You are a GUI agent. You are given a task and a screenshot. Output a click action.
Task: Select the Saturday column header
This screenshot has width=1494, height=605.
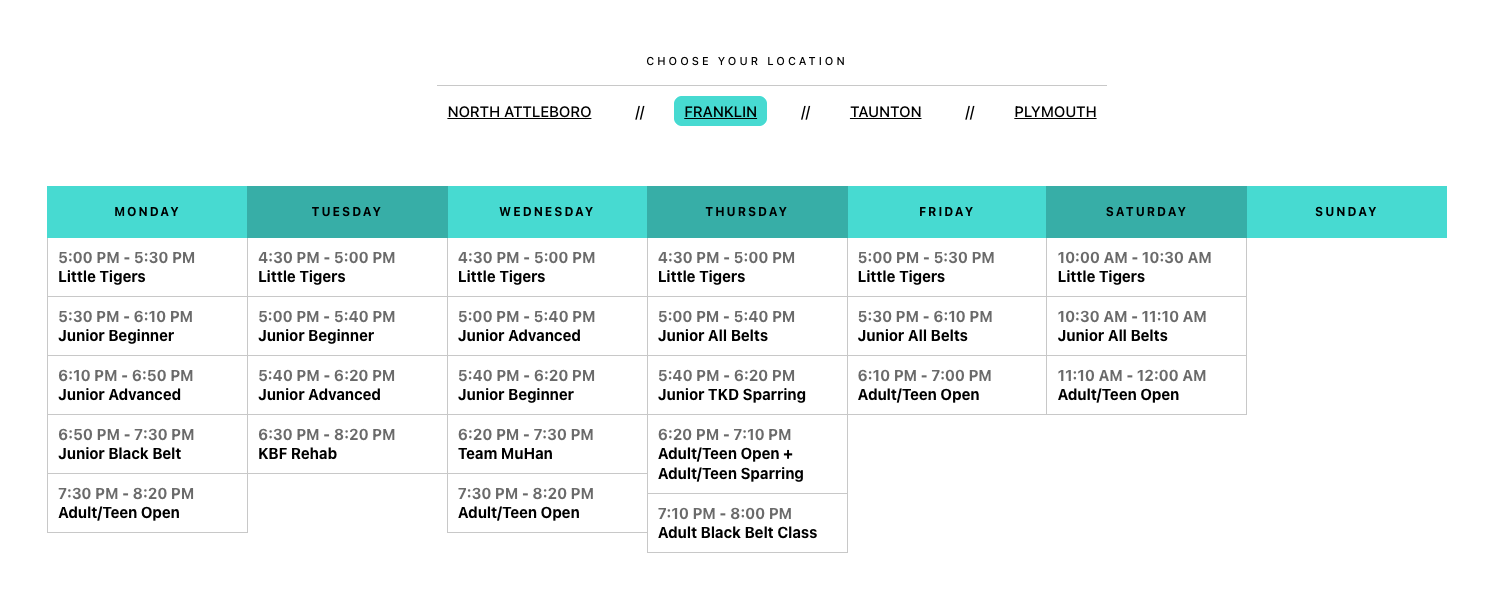[1146, 212]
